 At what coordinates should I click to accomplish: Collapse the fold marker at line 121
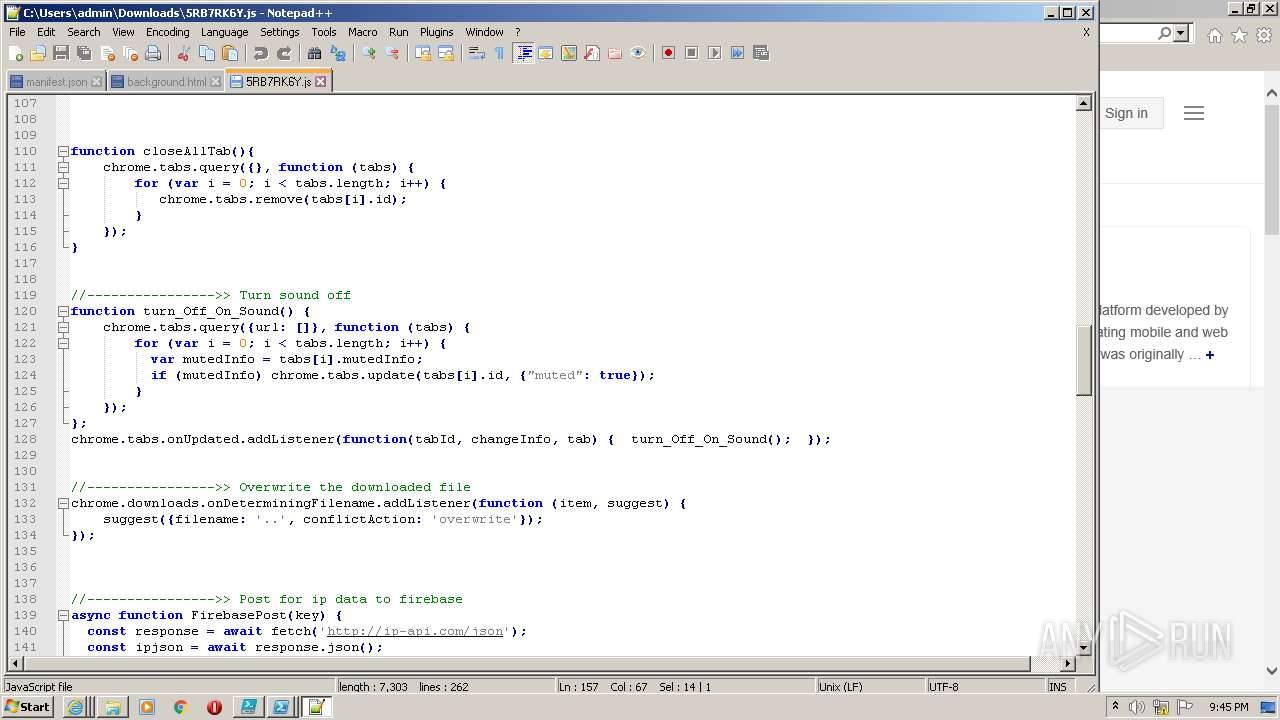pyautogui.click(x=63, y=327)
